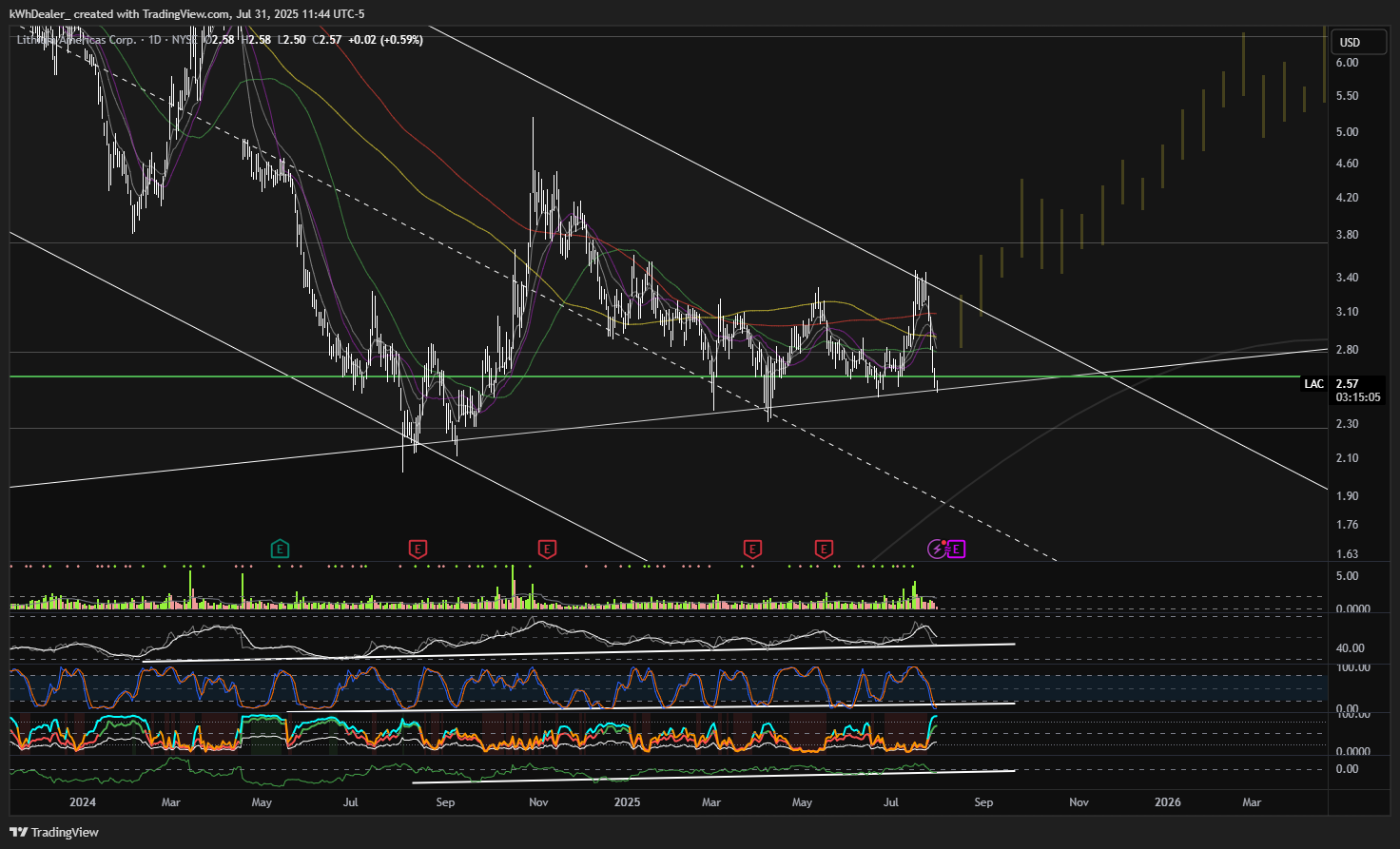Viewport: 1400px width, 849px height.
Task: Click the purple upcoming earnings E marker
Action: point(957,549)
